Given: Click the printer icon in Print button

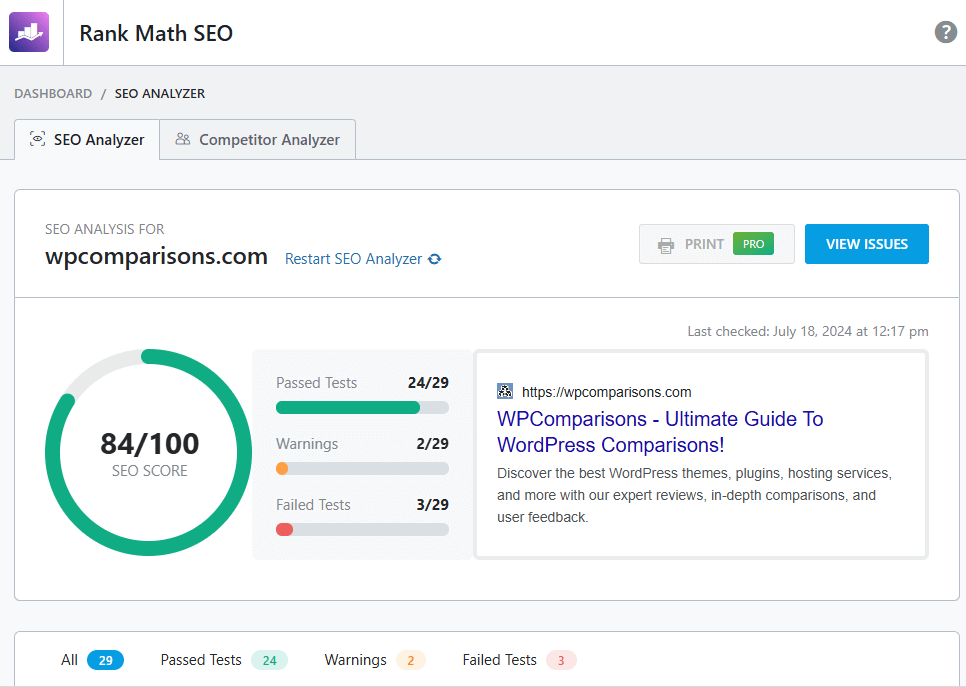Looking at the screenshot, I should [x=665, y=245].
